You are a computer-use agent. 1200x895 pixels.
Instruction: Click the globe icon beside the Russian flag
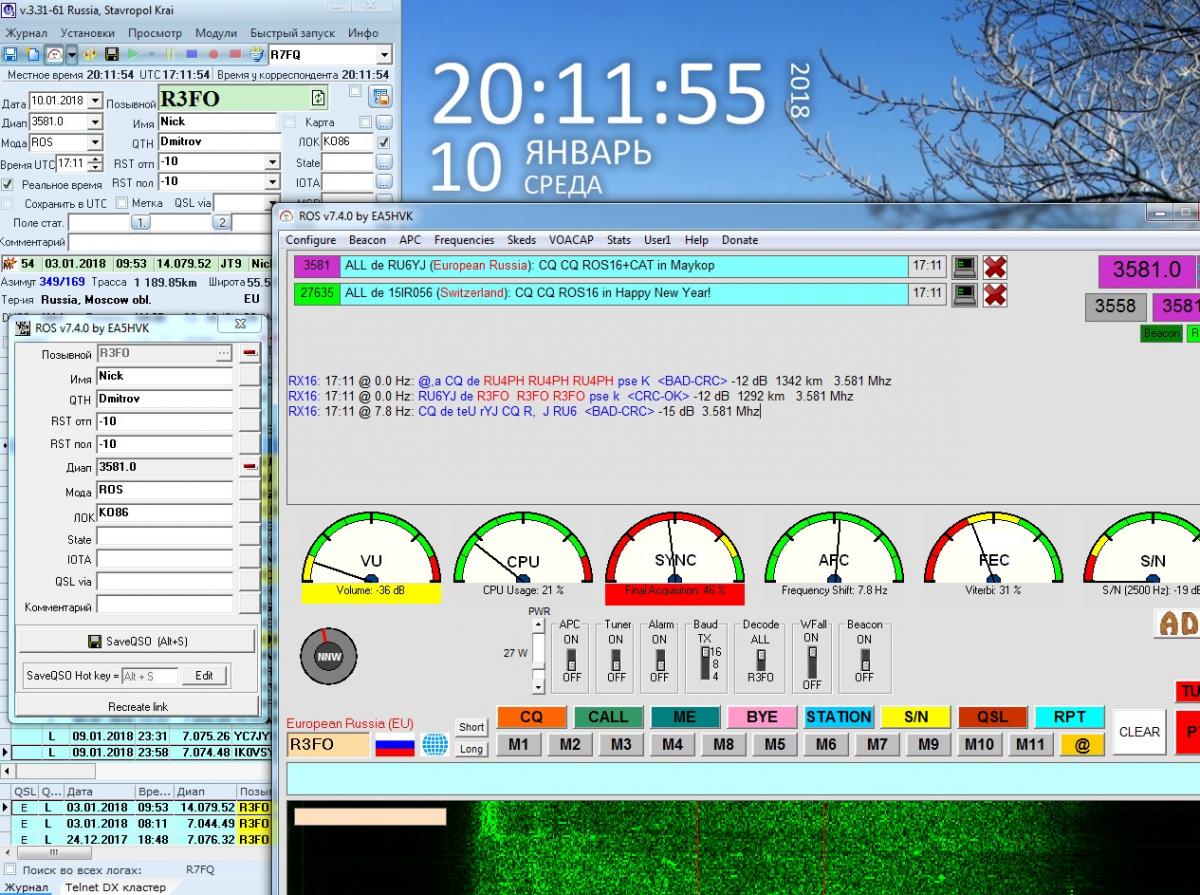coord(434,745)
